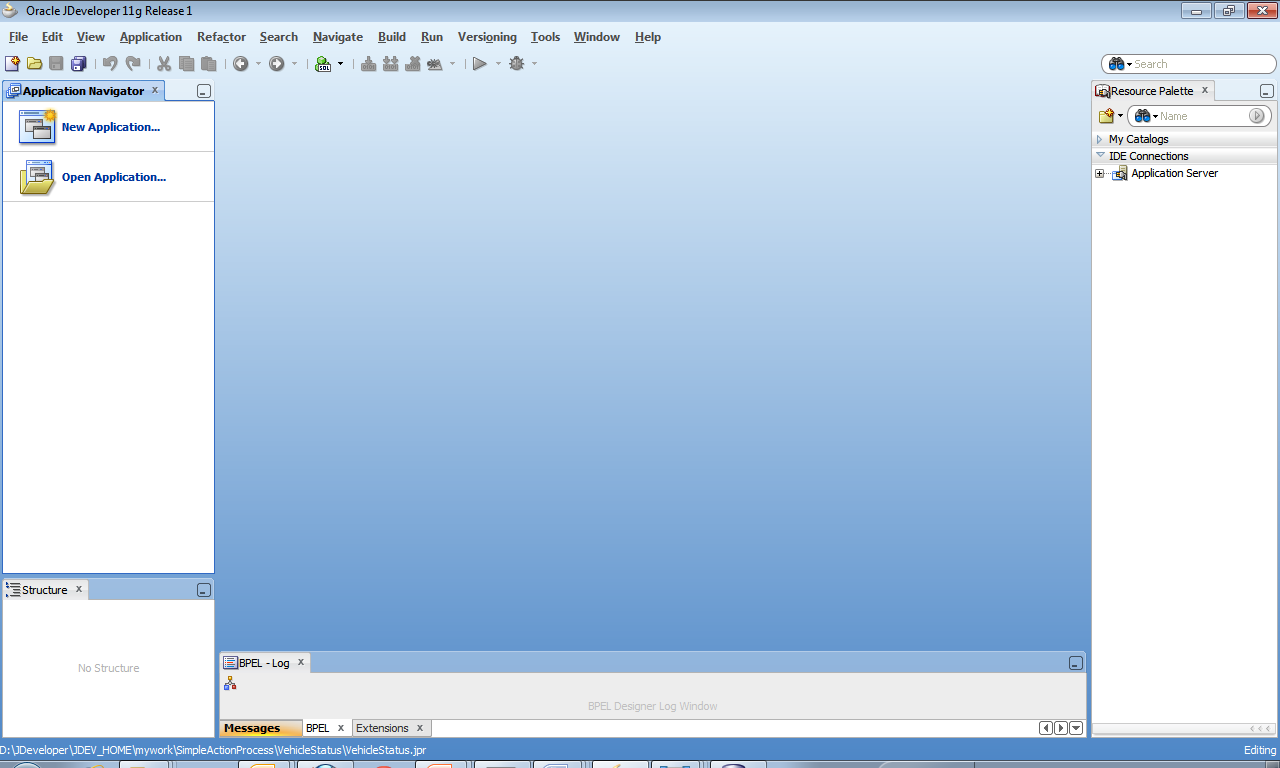Close the BPEL - Log tab
Image resolution: width=1280 pixels, height=768 pixels.
300,662
